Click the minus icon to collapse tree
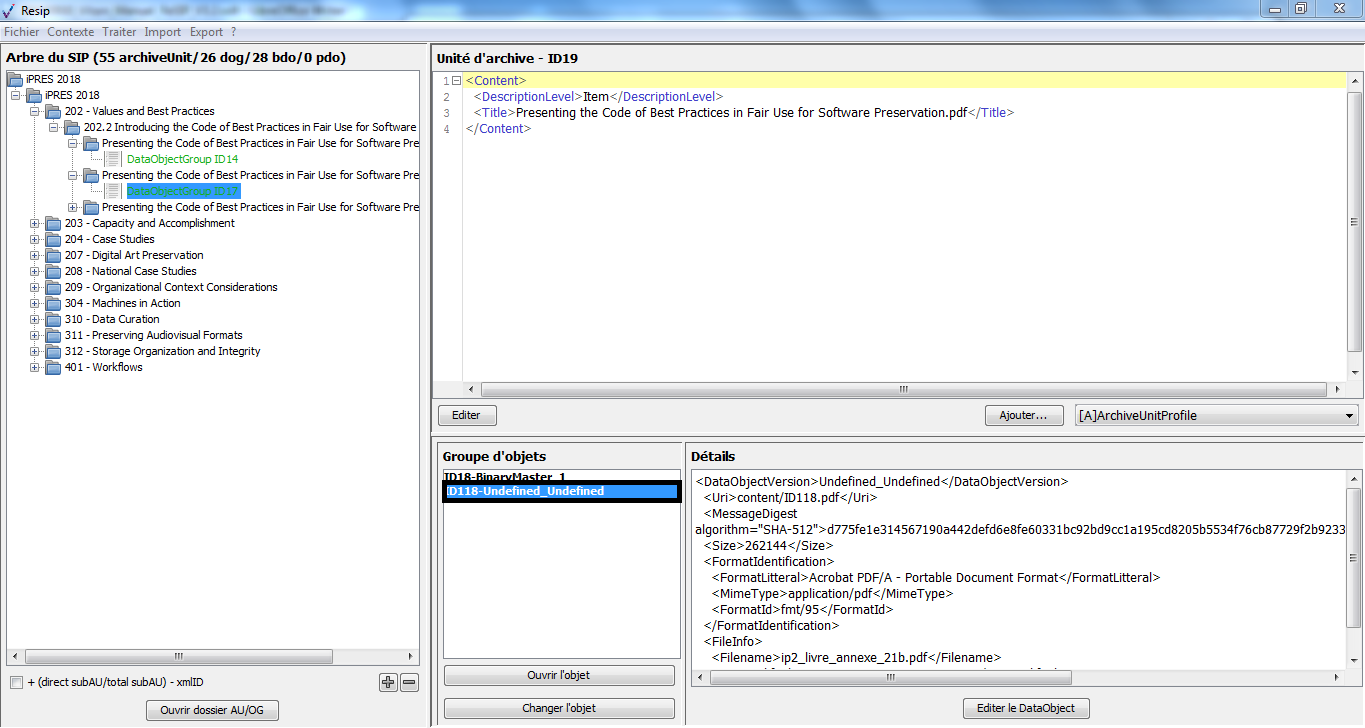Viewport: 1365px width, 728px height. [x=409, y=683]
